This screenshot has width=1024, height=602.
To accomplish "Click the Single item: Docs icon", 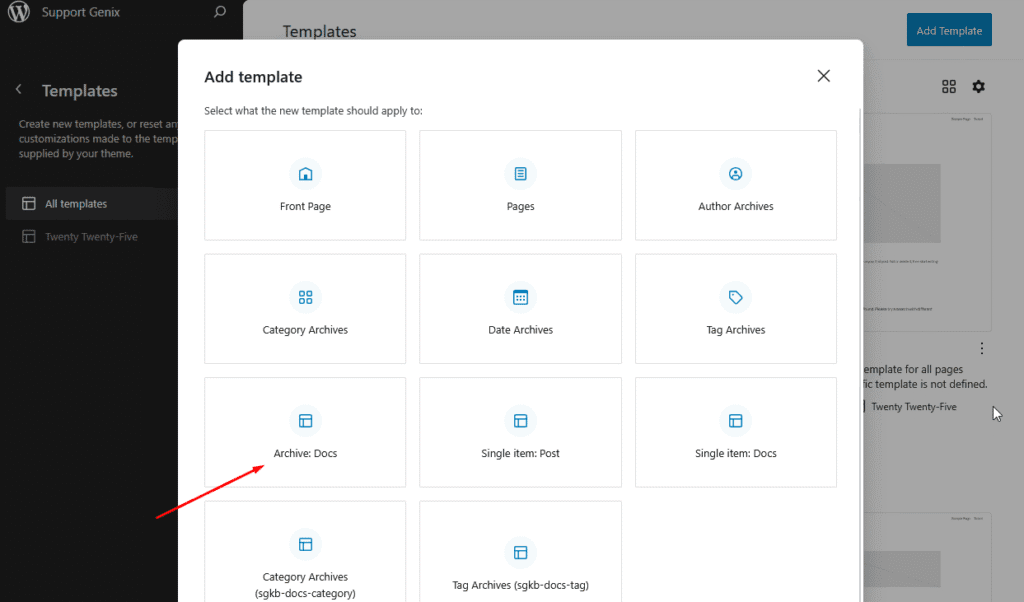I will [735, 420].
